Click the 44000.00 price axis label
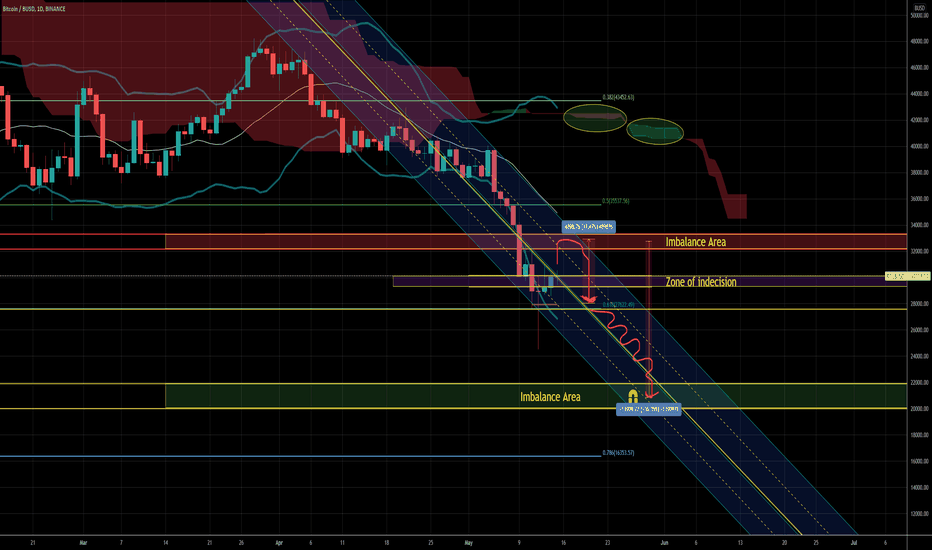 [919, 94]
